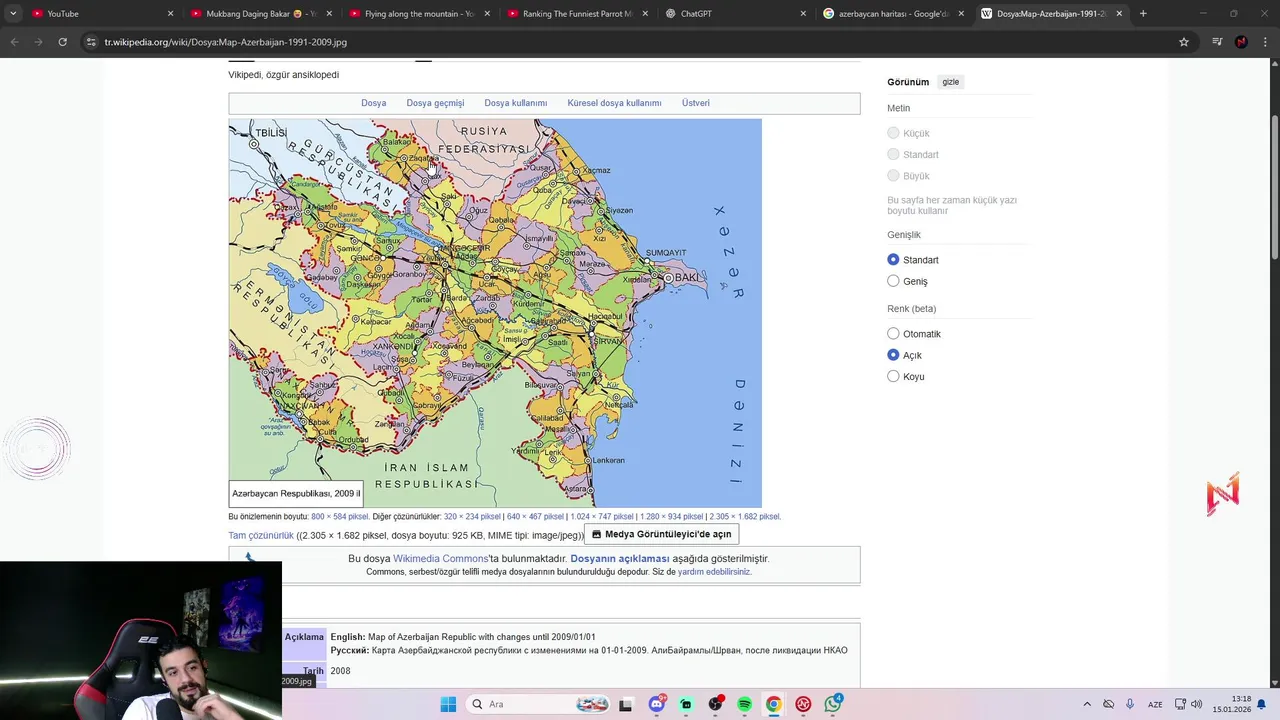
Task: Open site information icon in address bar
Action: (x=91, y=42)
